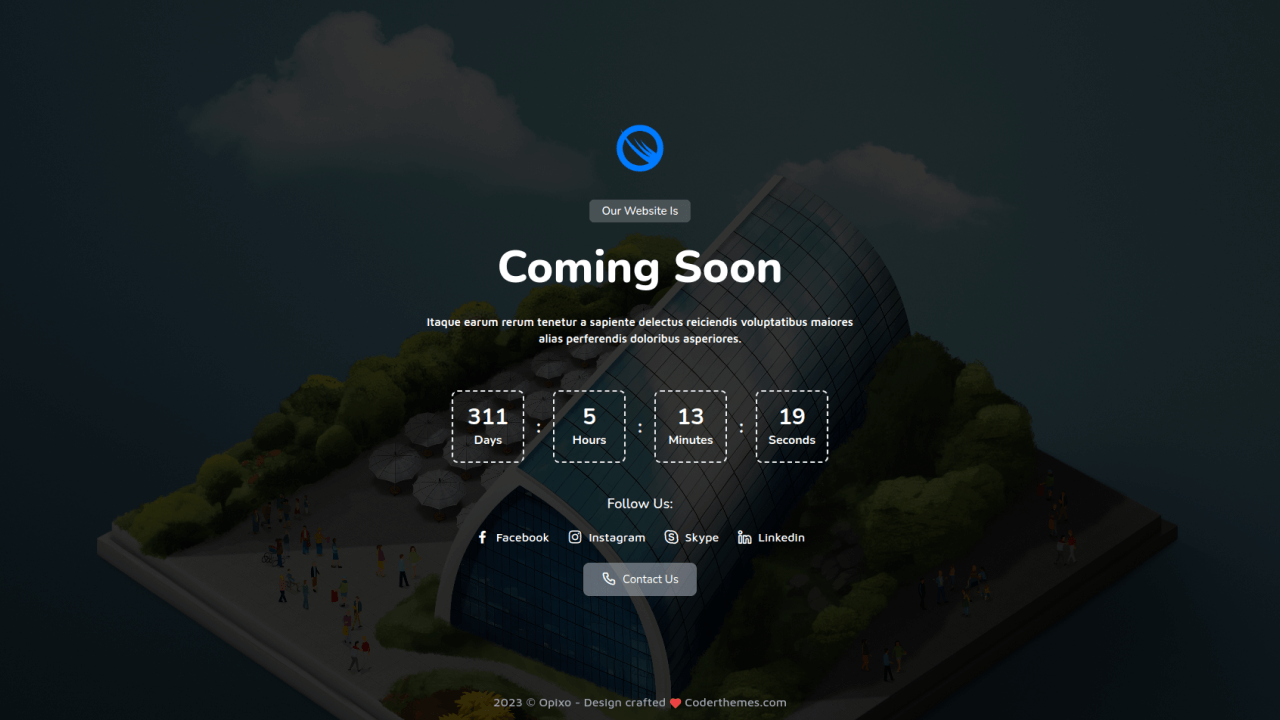Open the LinkedIn social link
Viewport: 1280px width, 720px height.
(771, 537)
